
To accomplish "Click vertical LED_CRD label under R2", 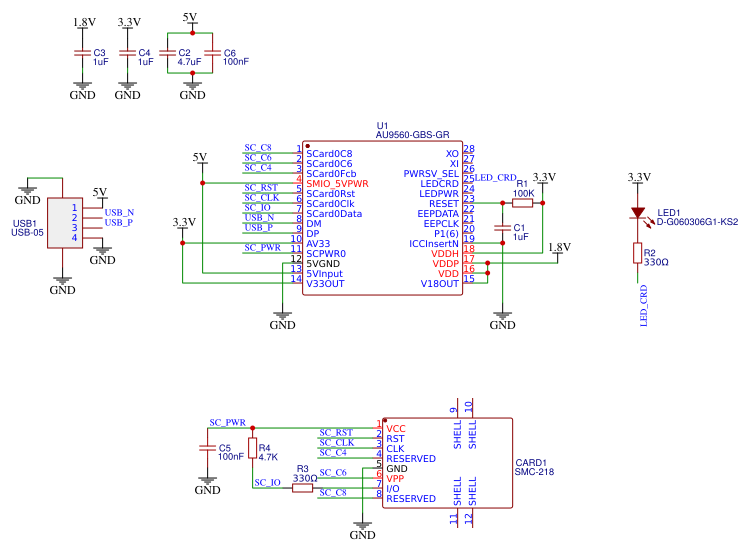I will coord(643,306).
